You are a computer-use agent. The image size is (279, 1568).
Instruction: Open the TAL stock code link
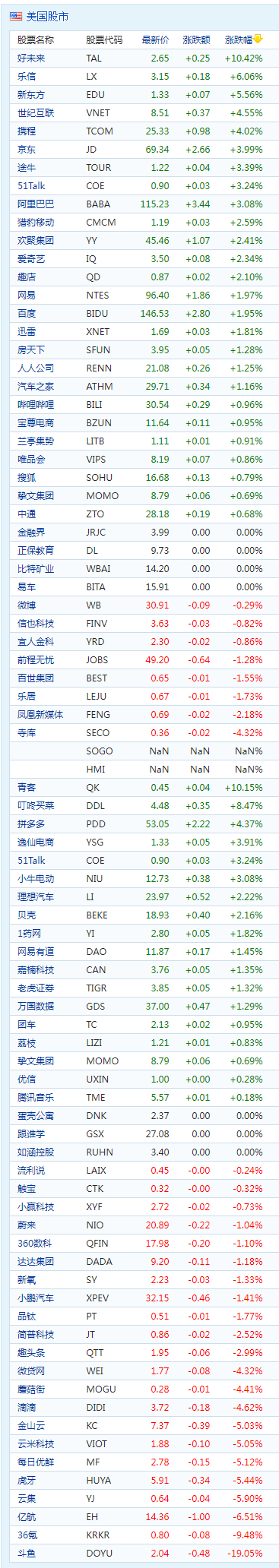click(x=94, y=58)
